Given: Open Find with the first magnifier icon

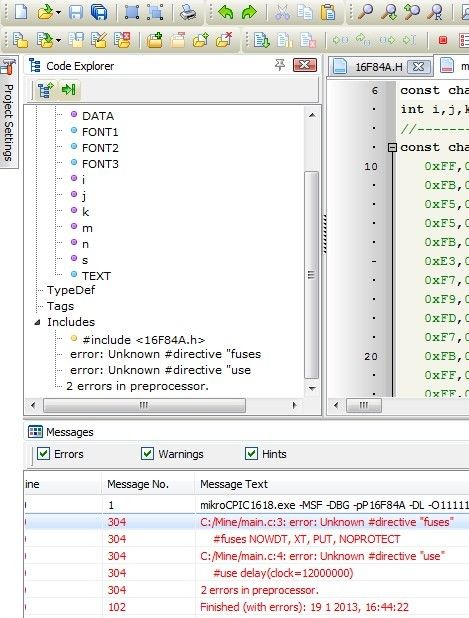Looking at the screenshot, I should (366, 13).
